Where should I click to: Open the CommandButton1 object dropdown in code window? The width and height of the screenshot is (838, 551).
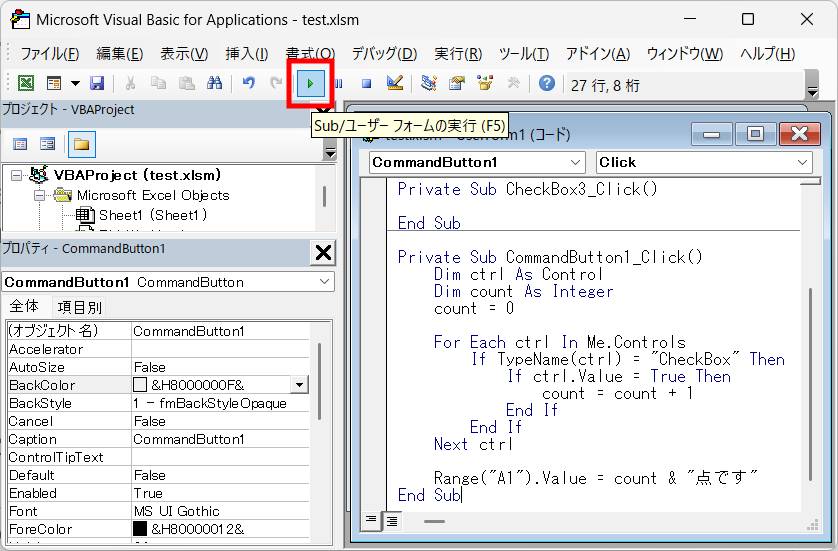tap(575, 162)
